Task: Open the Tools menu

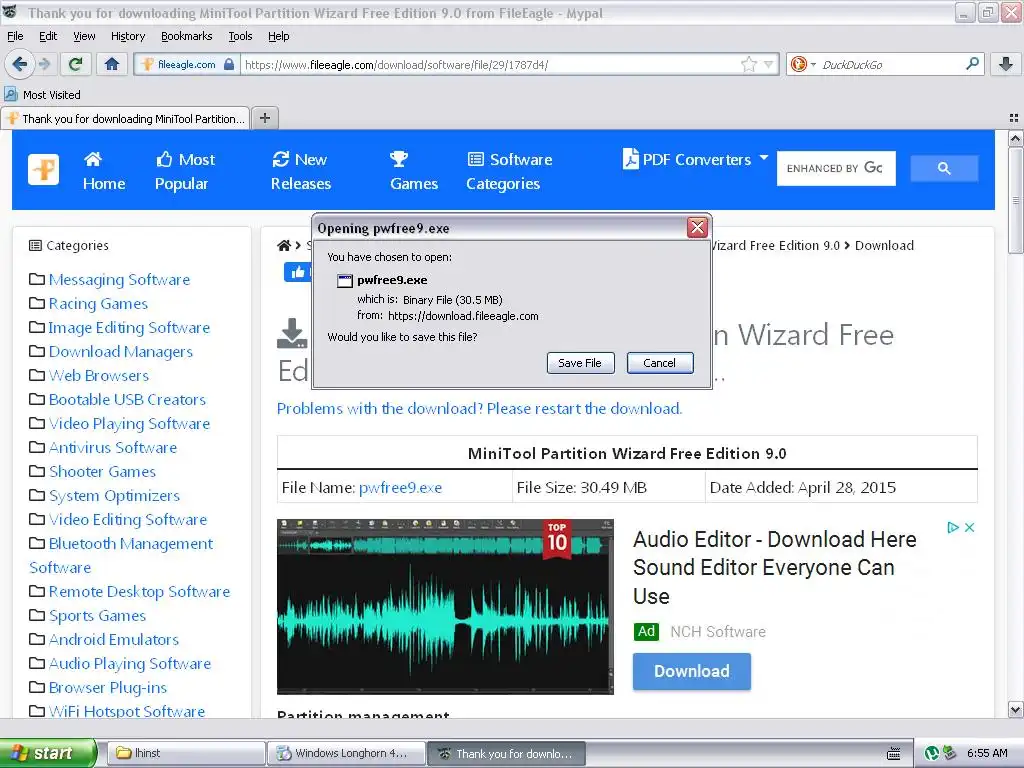Action: [240, 36]
